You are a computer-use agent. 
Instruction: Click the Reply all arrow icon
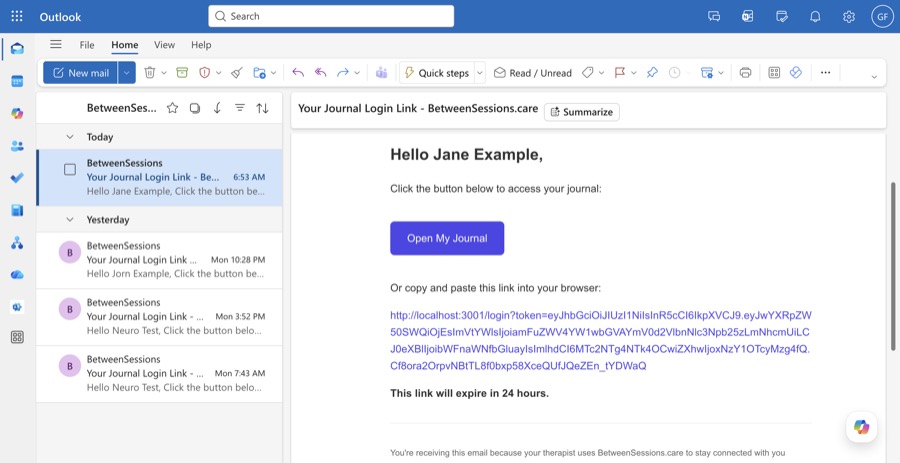coord(320,73)
